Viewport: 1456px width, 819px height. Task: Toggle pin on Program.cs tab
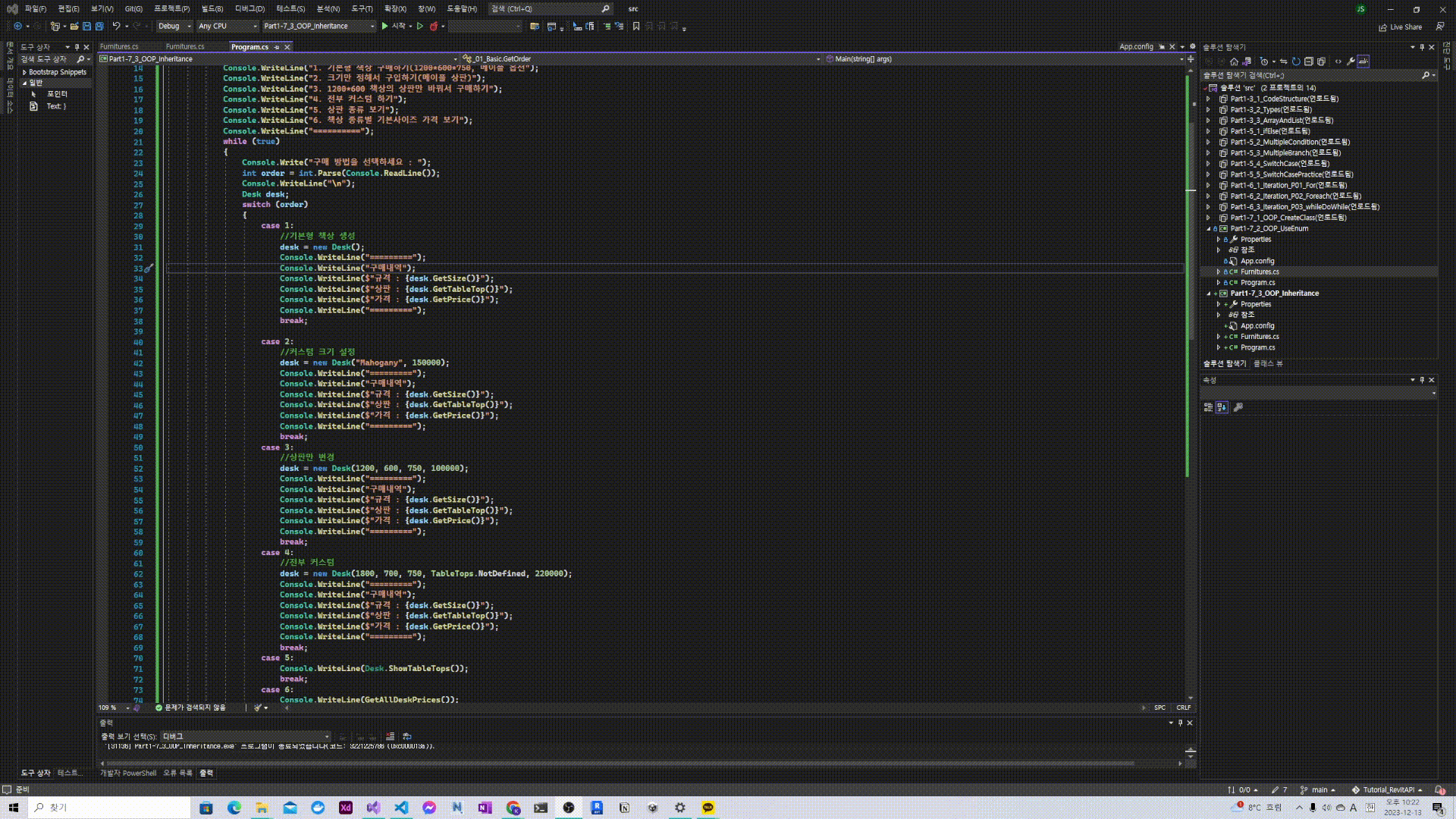(x=277, y=47)
